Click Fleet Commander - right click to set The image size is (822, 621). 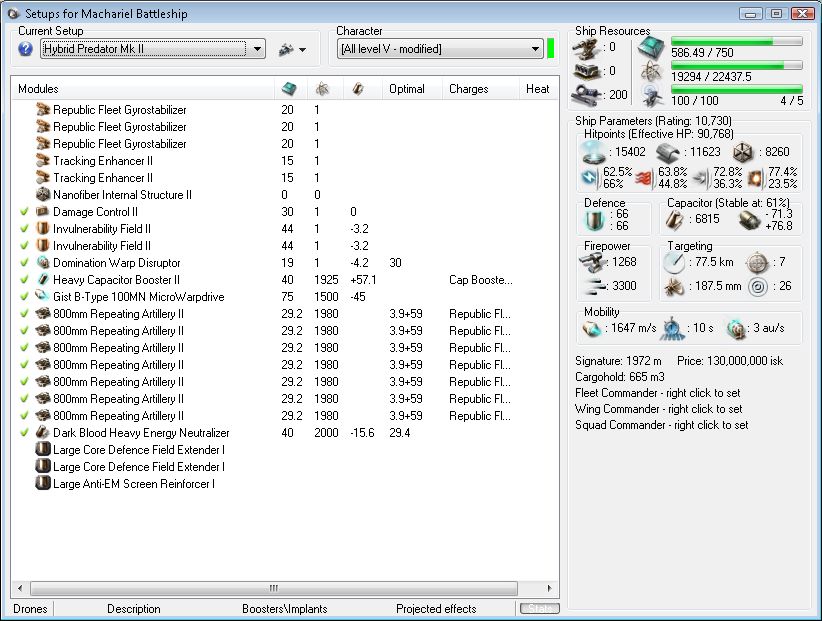point(658,393)
